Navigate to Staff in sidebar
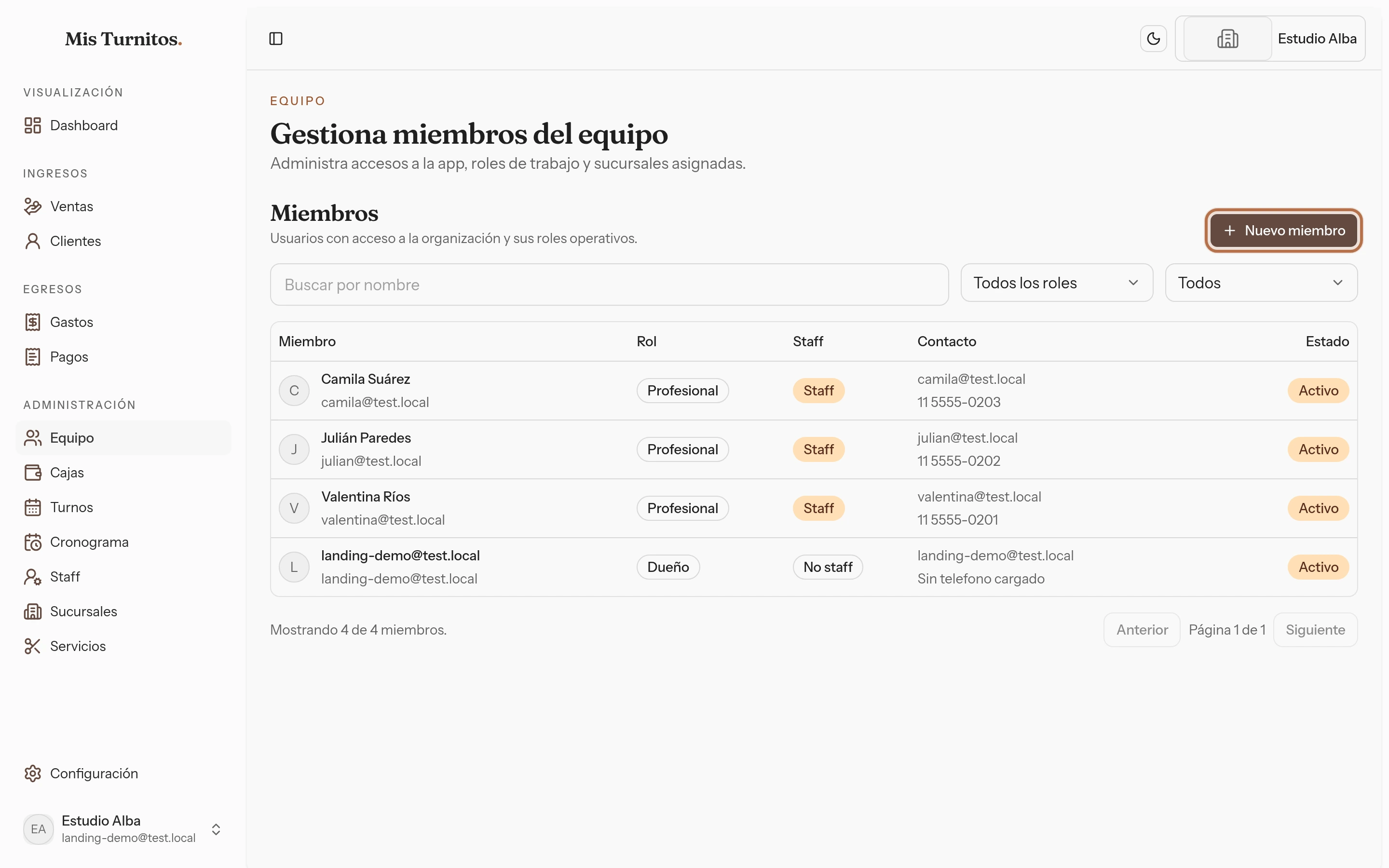 point(123,576)
